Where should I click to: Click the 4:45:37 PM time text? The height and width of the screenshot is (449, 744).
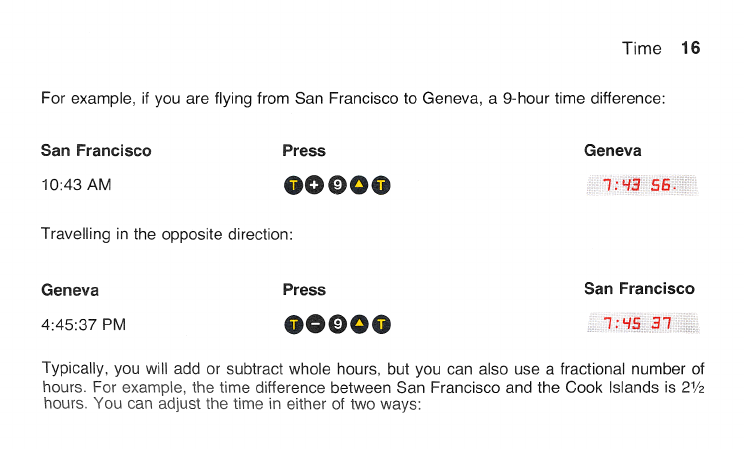84,325
